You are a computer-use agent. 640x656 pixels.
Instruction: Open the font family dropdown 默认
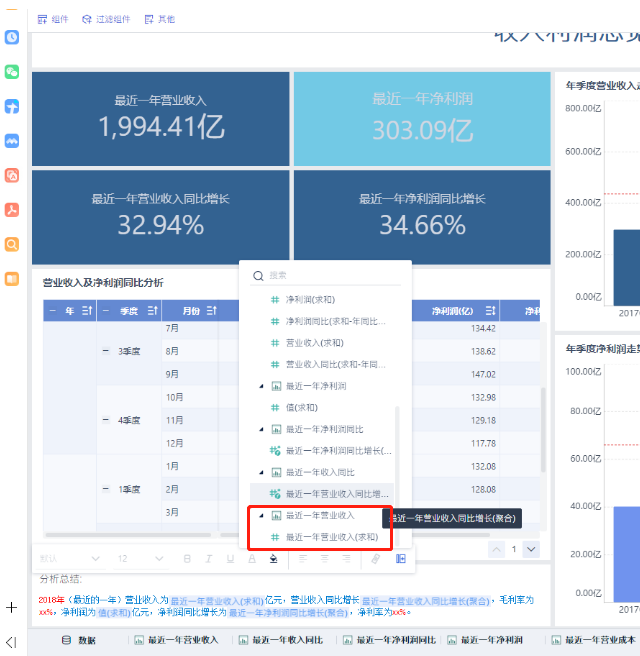point(69,559)
